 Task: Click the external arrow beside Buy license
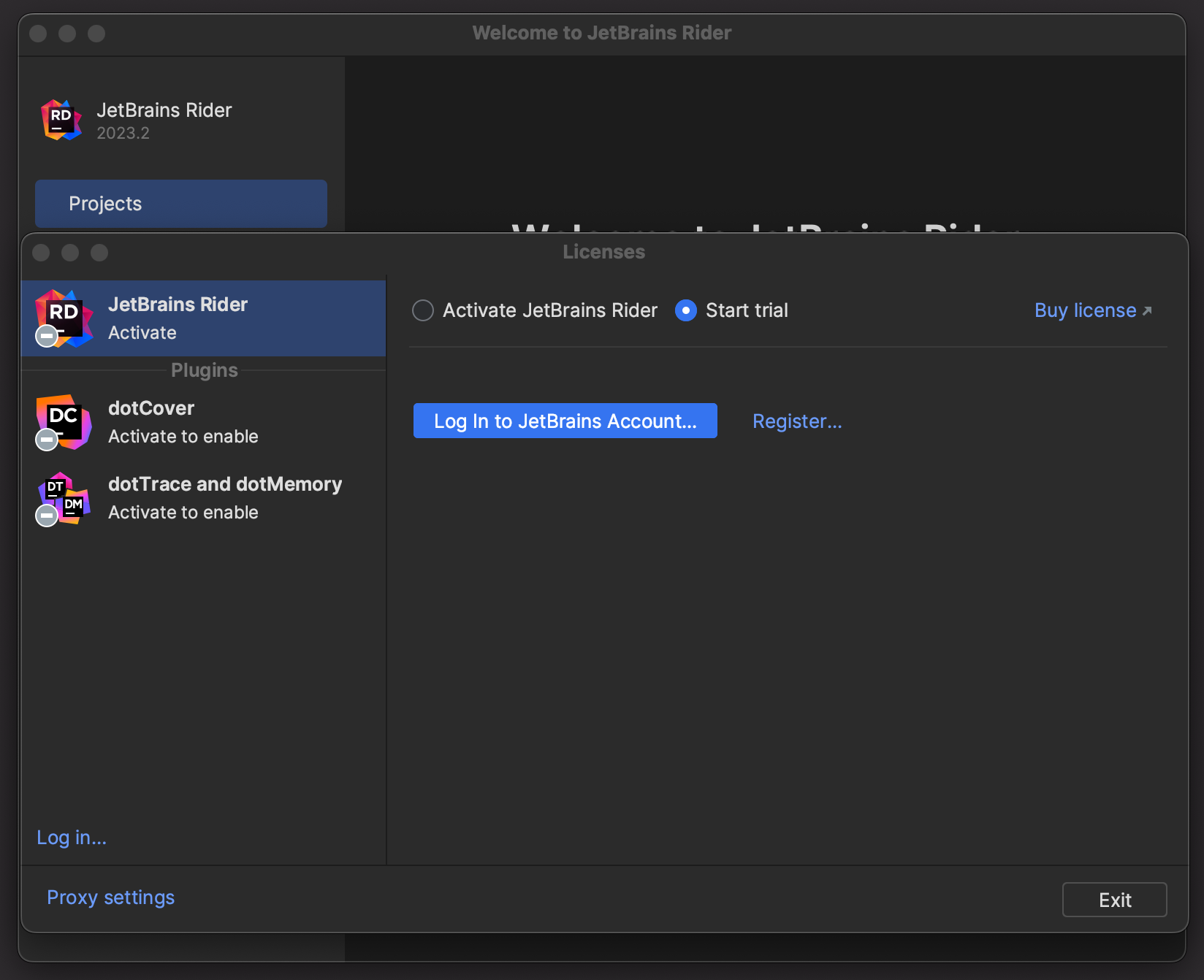1147,311
